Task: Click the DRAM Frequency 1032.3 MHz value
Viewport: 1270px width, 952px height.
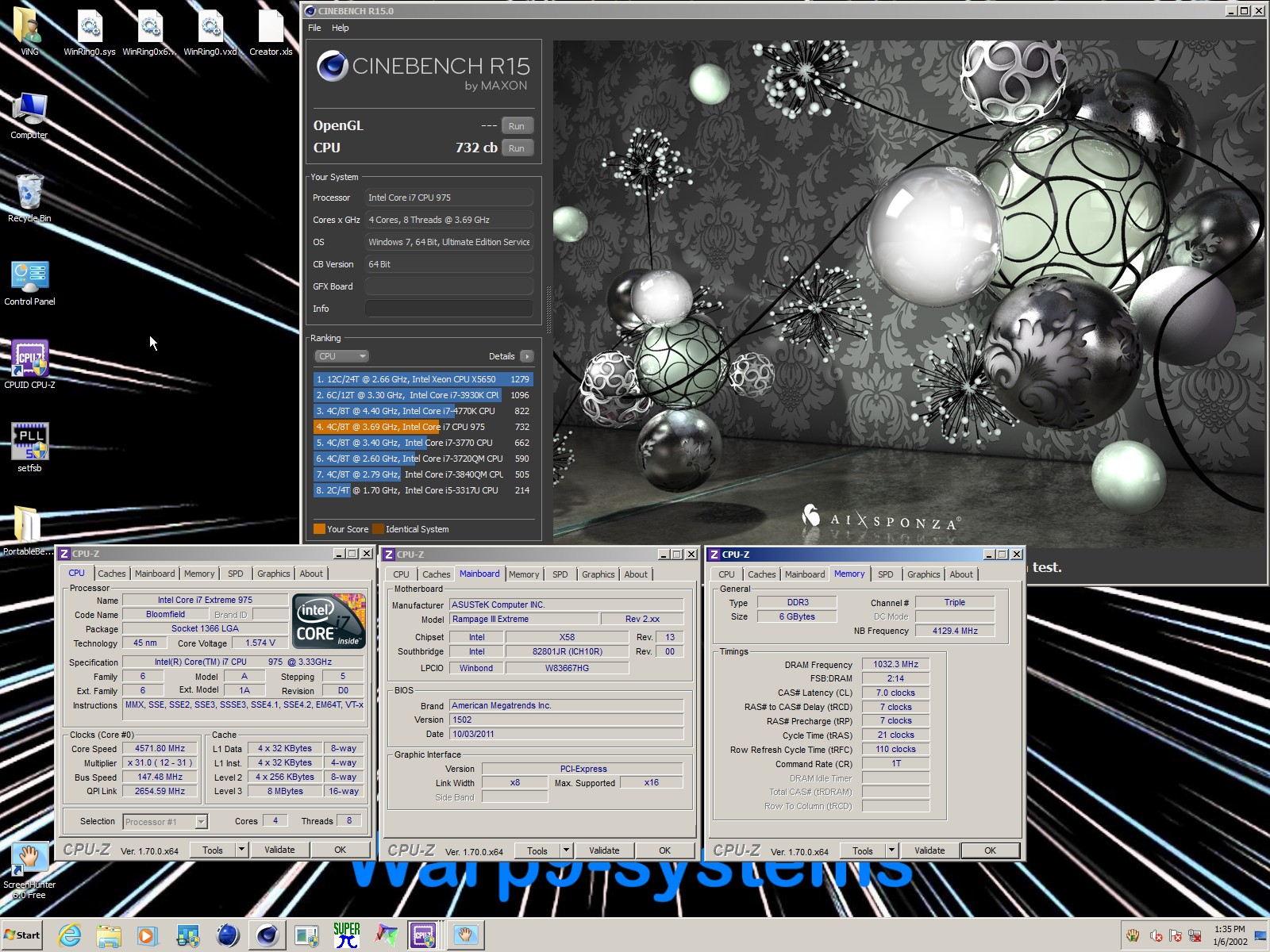Action: (x=895, y=664)
